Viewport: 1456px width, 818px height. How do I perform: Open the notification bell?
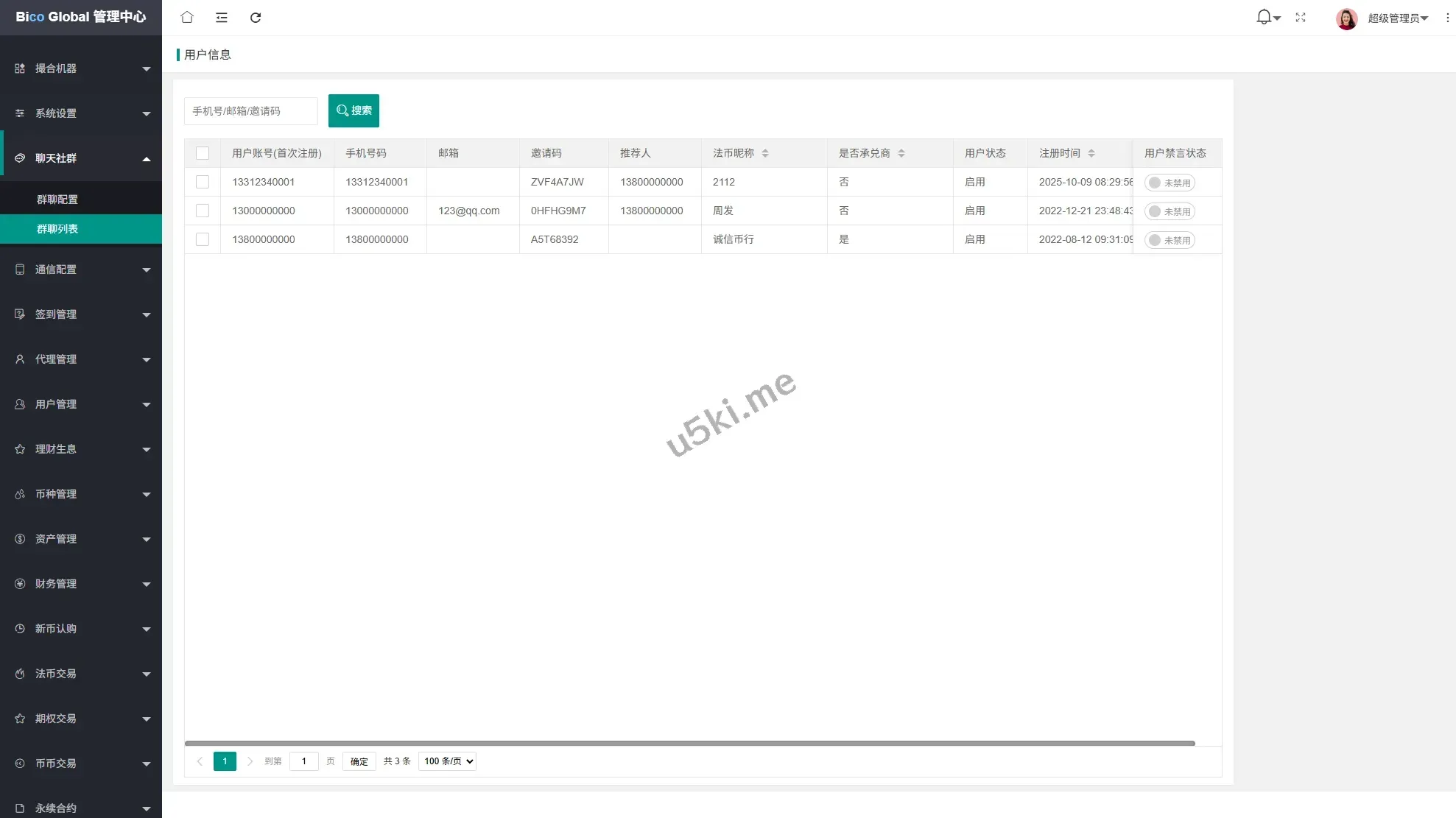(1264, 17)
